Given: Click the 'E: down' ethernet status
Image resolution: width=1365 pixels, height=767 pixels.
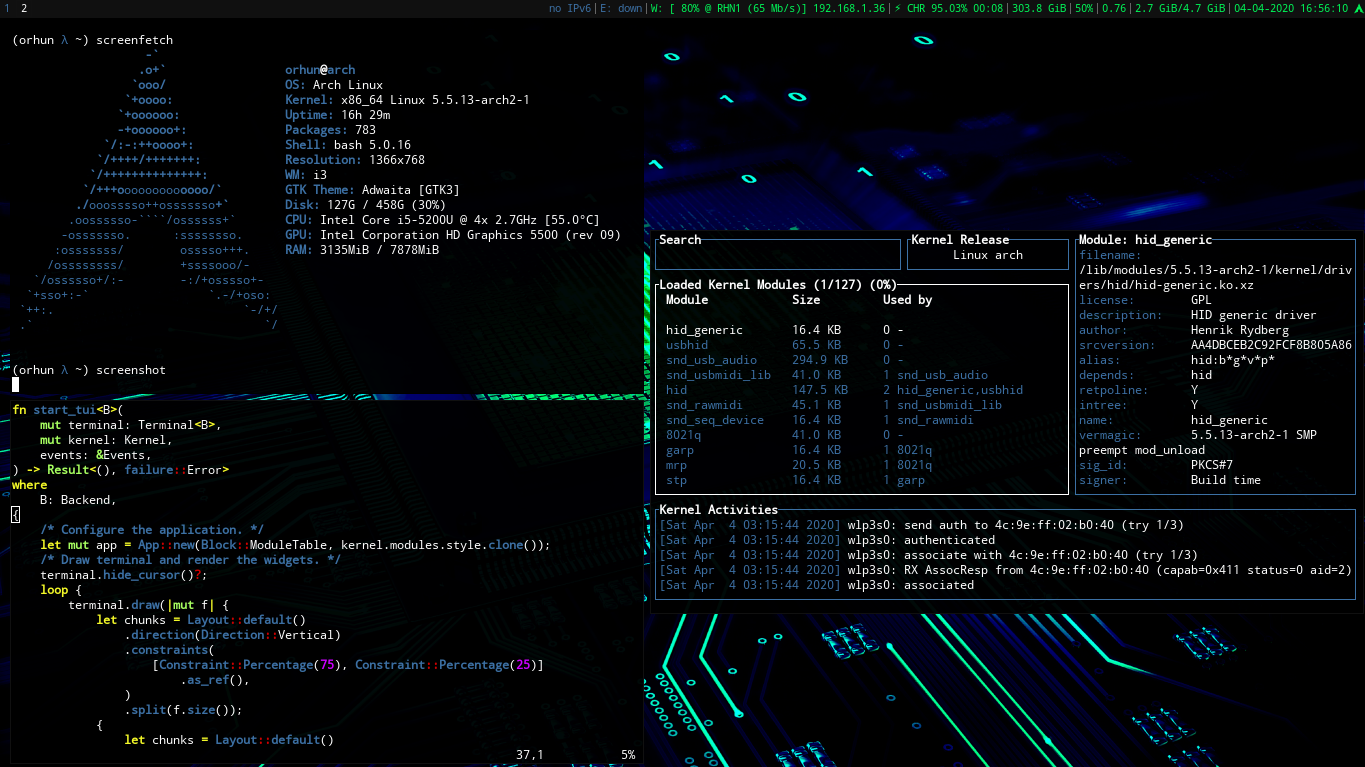Looking at the screenshot, I should (x=621, y=8).
